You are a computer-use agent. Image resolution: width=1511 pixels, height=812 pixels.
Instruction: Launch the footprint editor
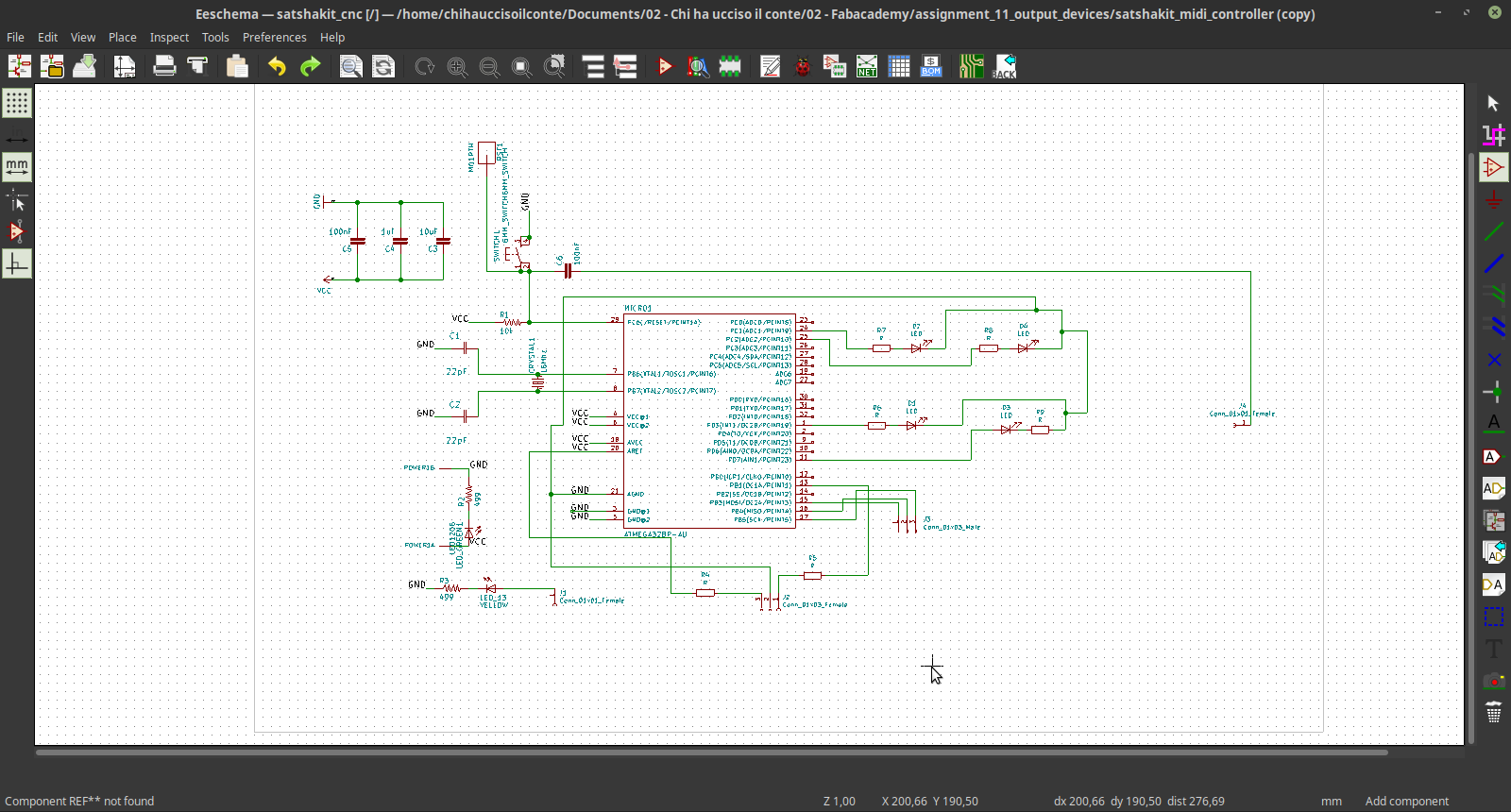pos(730,66)
